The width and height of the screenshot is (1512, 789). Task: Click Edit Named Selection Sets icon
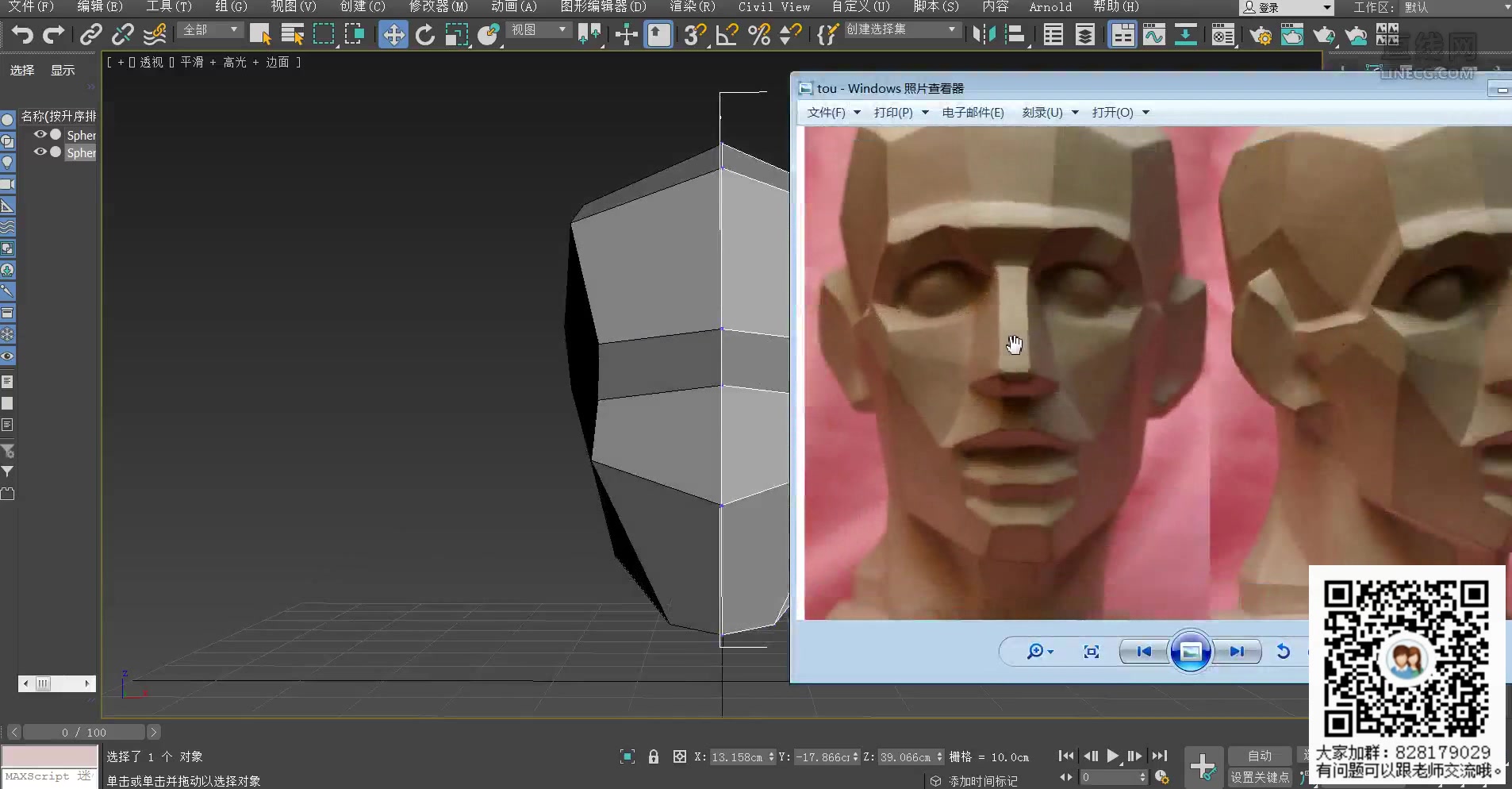827,35
